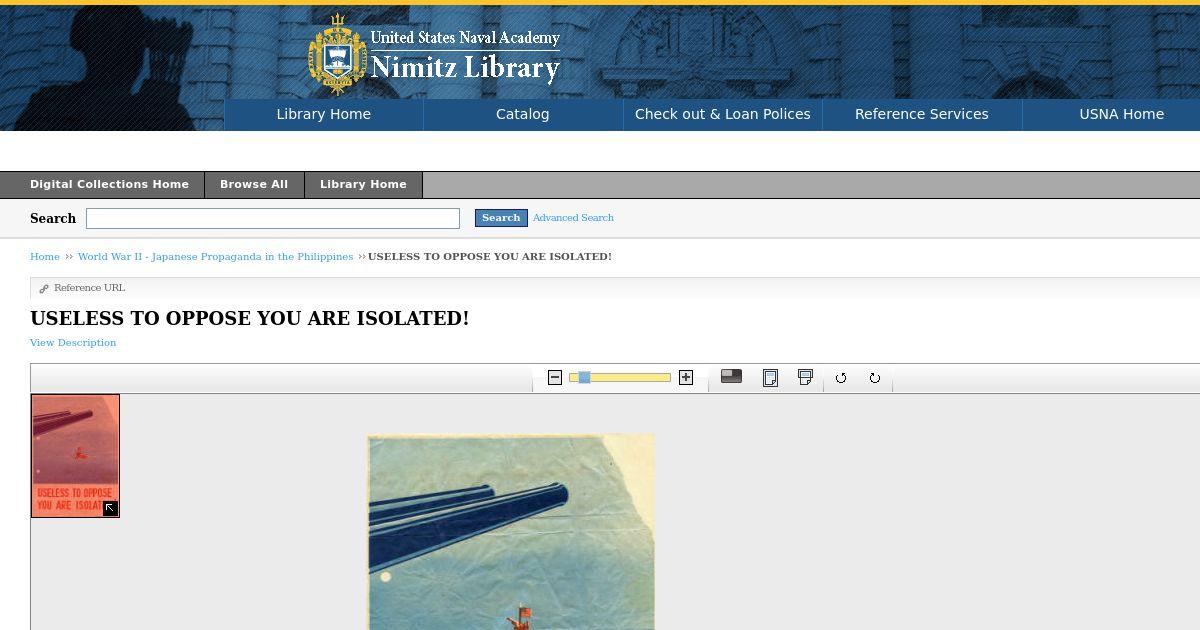Adjust the yellow zoom level slider
The width and height of the screenshot is (1200, 630).
point(620,377)
